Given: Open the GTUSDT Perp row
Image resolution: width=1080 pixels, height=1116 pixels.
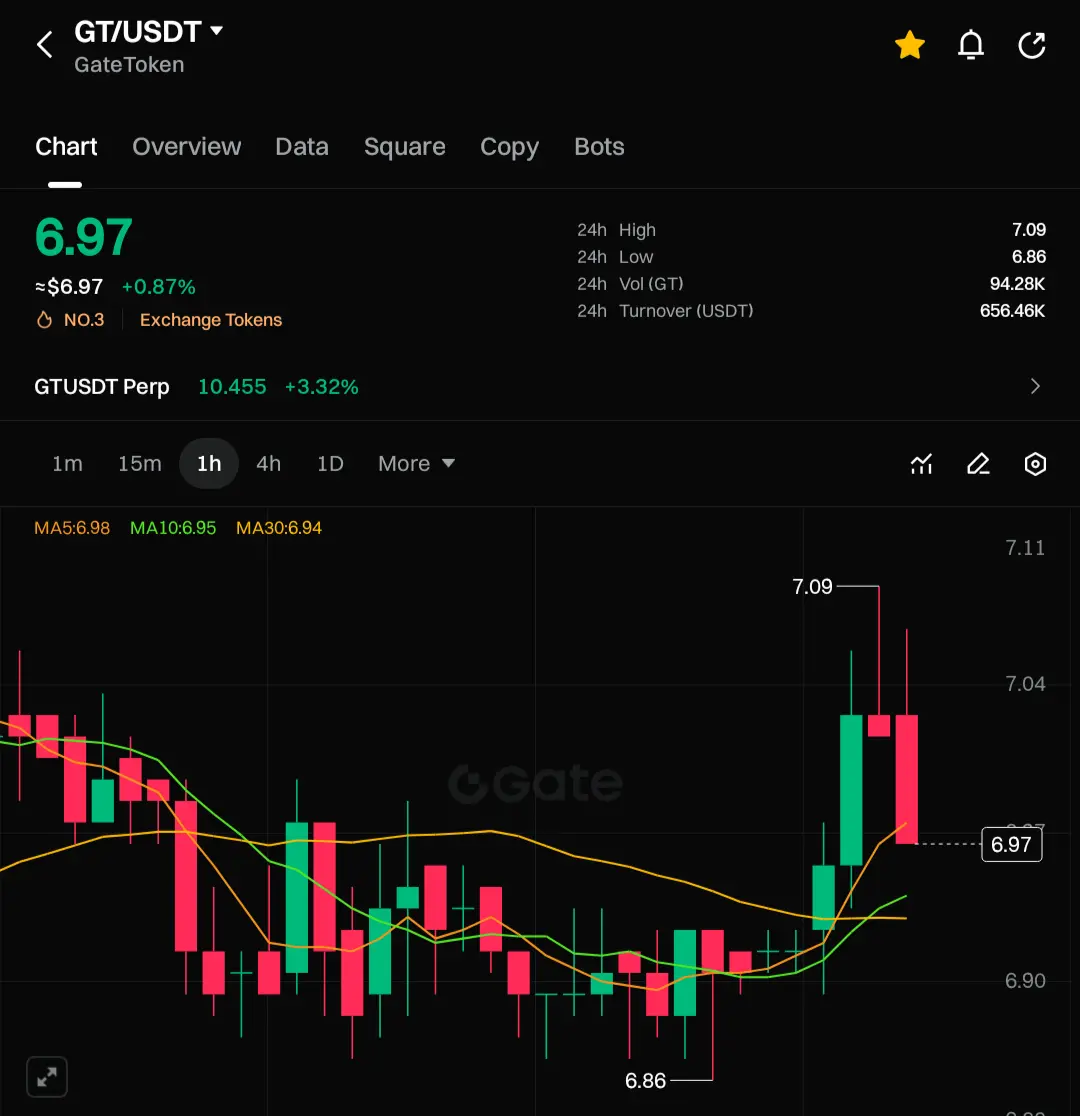Looking at the screenshot, I should (540, 386).
